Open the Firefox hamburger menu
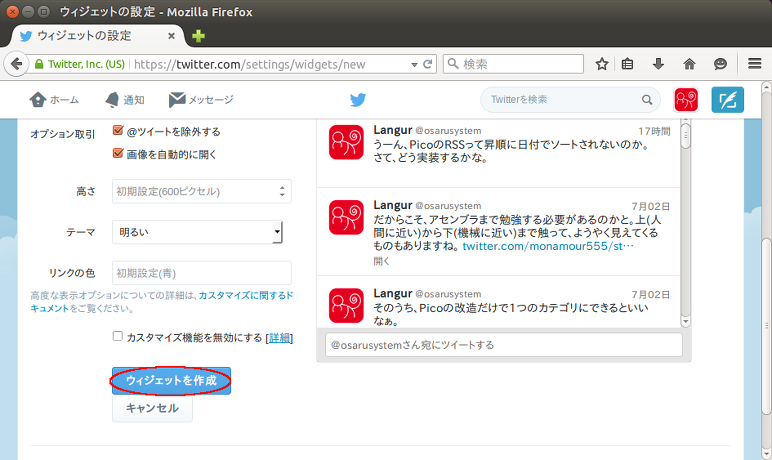Screen dimensions: 772x460 tap(755, 64)
